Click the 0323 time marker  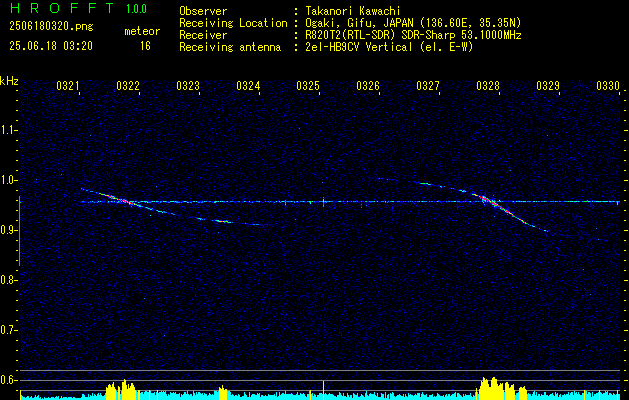pyautogui.click(x=188, y=86)
